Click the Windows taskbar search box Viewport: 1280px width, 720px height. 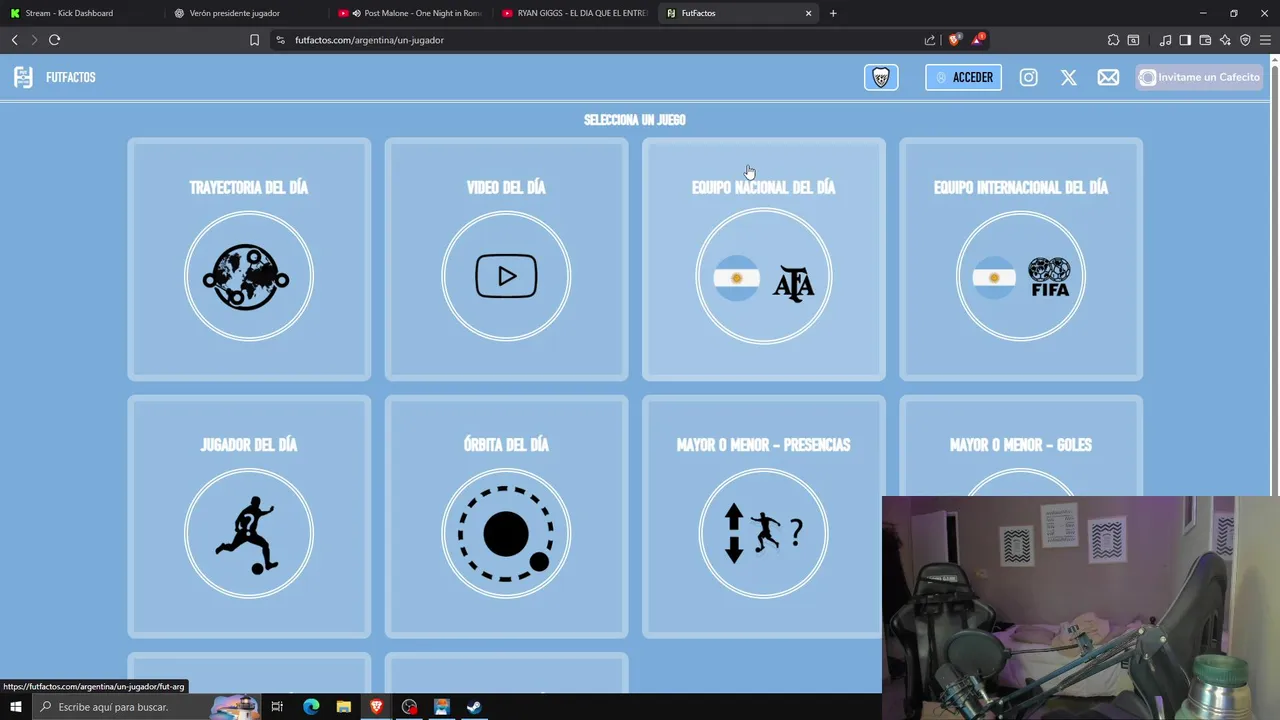[x=145, y=707]
